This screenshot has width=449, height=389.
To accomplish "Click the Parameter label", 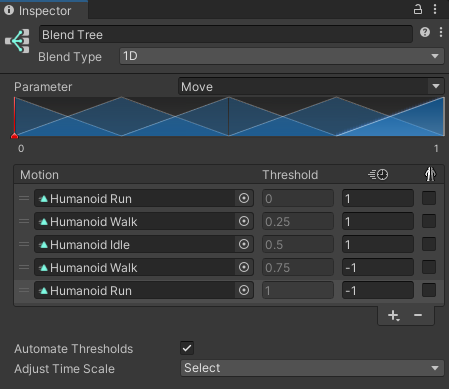I will (x=43, y=87).
